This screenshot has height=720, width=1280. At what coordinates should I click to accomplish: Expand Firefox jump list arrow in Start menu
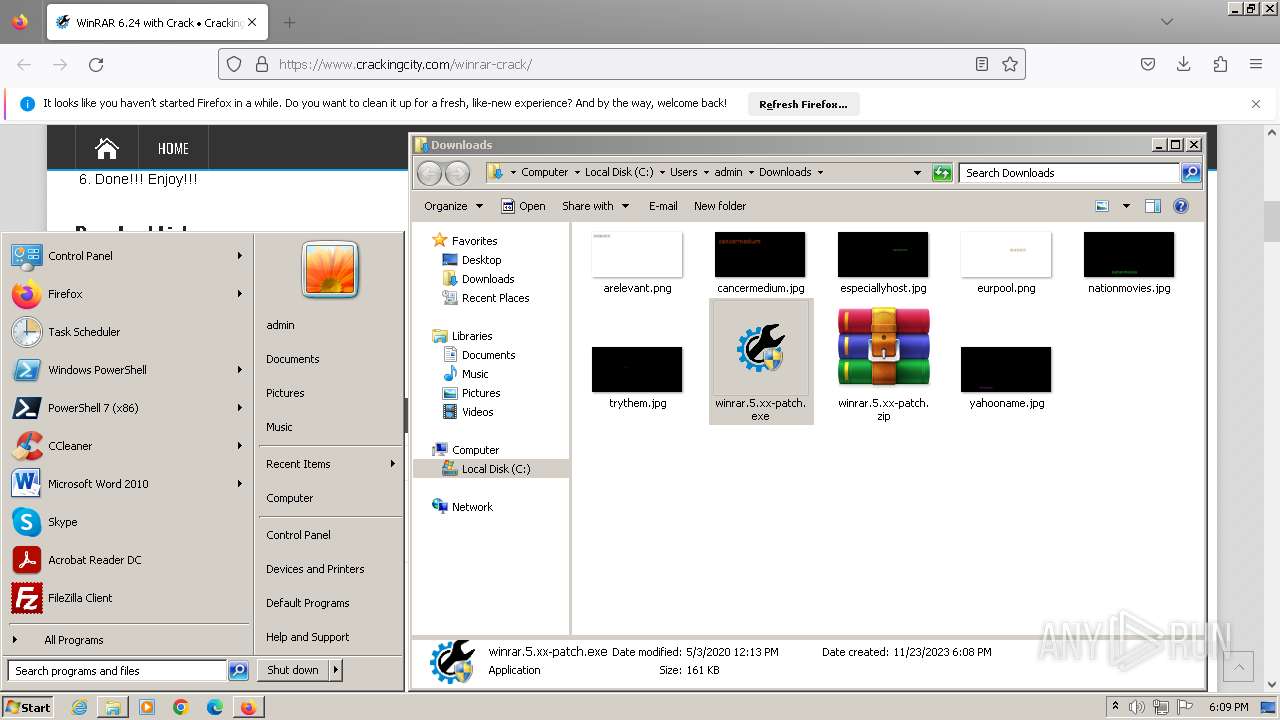tap(240, 294)
